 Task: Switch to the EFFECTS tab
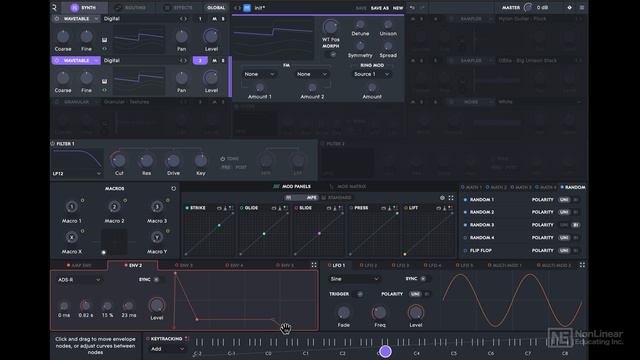[178, 8]
